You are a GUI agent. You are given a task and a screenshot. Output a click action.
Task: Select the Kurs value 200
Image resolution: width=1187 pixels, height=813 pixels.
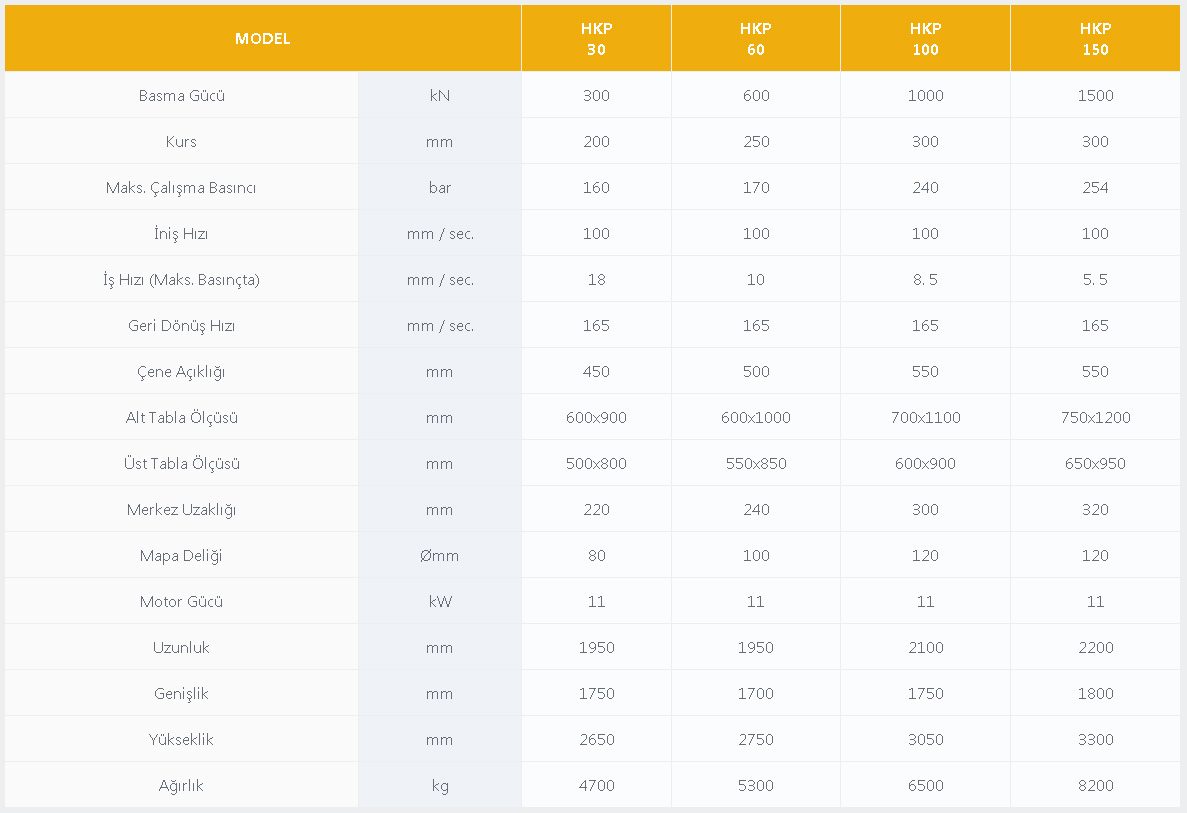click(x=597, y=142)
